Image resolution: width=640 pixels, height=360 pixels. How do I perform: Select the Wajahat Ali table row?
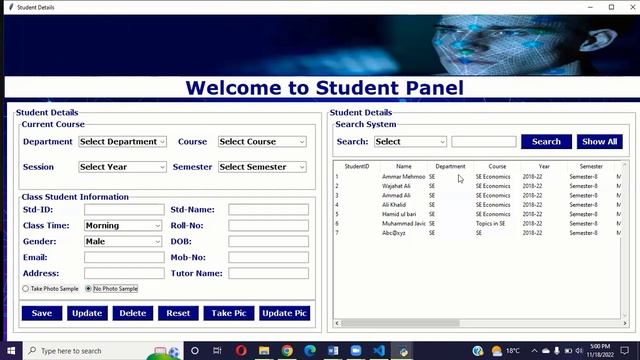click(x=478, y=186)
